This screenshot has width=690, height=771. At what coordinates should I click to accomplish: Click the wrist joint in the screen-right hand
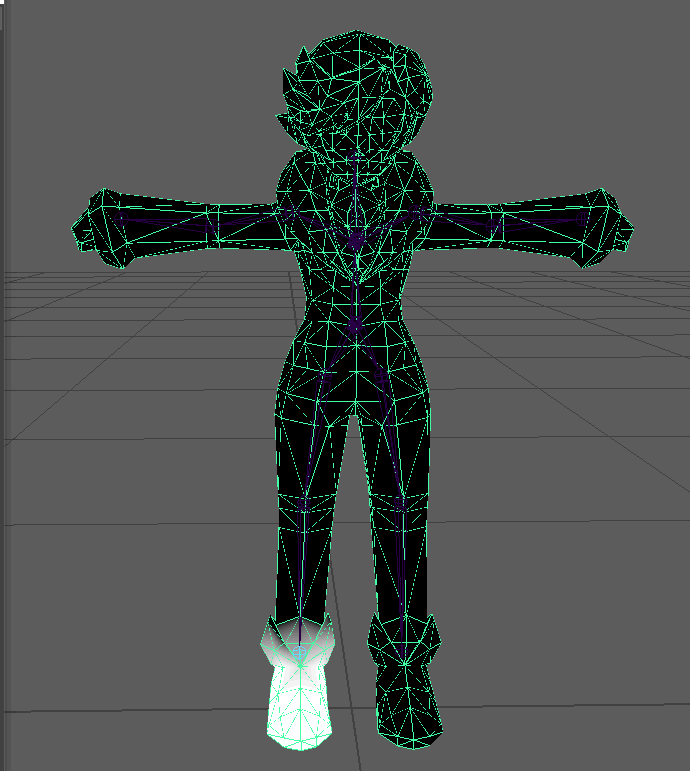tap(582, 218)
